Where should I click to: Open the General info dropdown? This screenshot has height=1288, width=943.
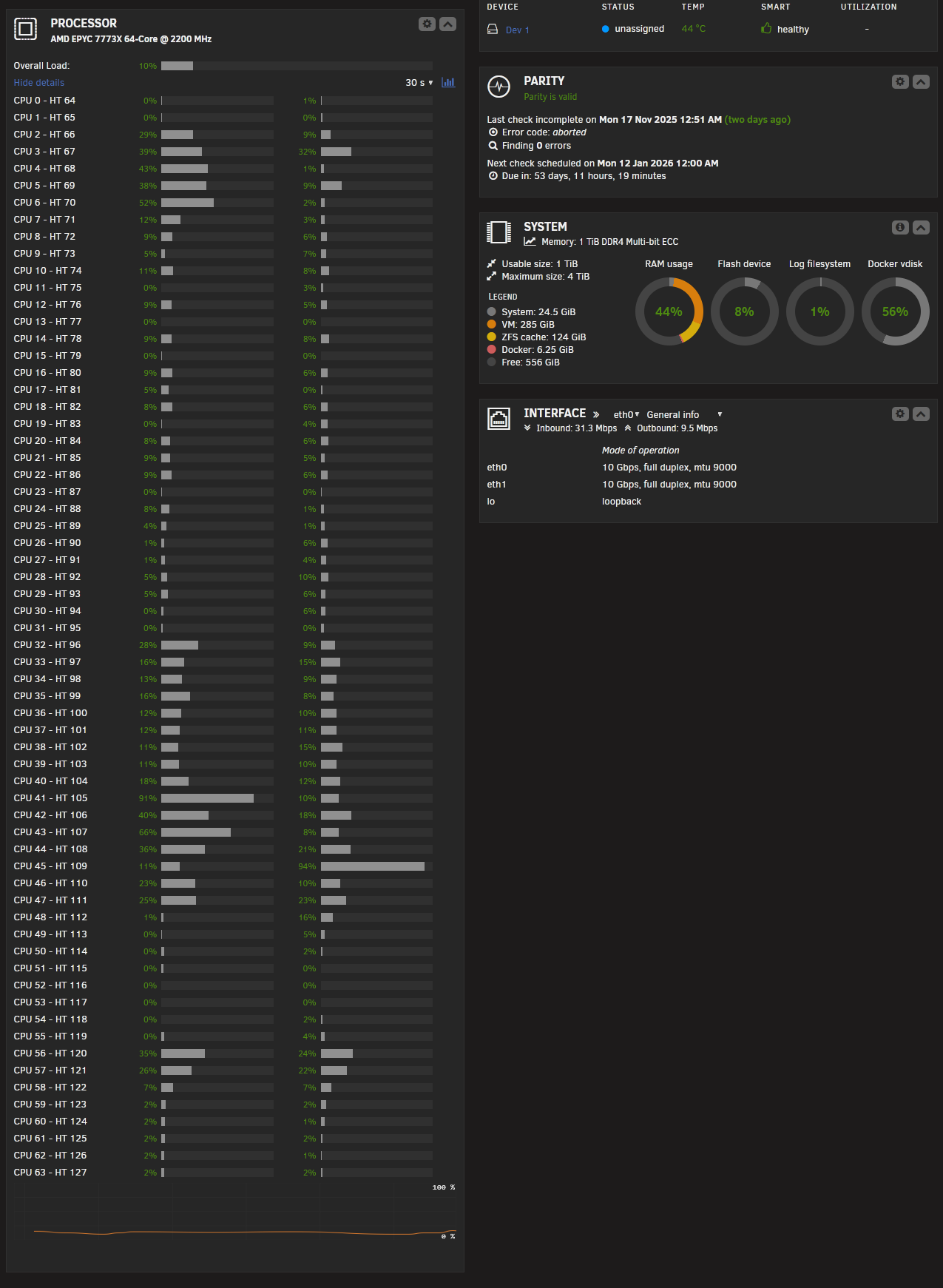[683, 414]
